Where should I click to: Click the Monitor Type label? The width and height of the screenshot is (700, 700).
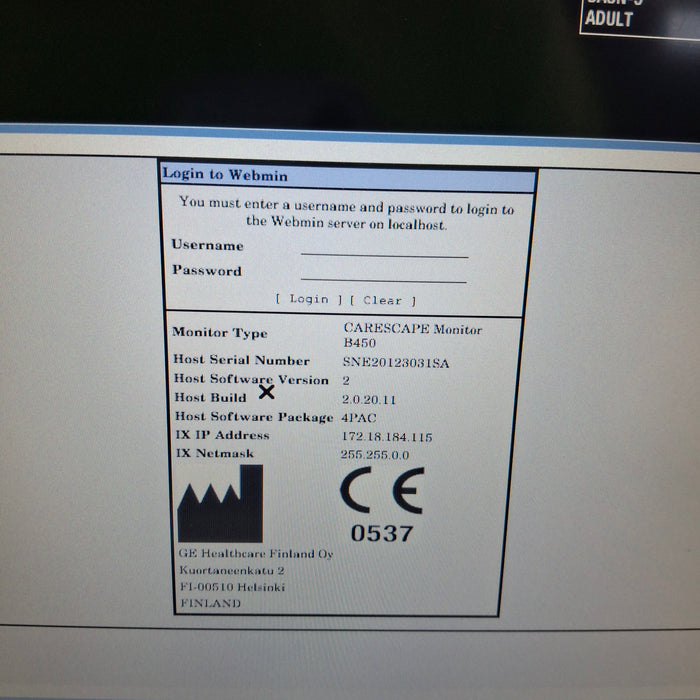(x=219, y=333)
